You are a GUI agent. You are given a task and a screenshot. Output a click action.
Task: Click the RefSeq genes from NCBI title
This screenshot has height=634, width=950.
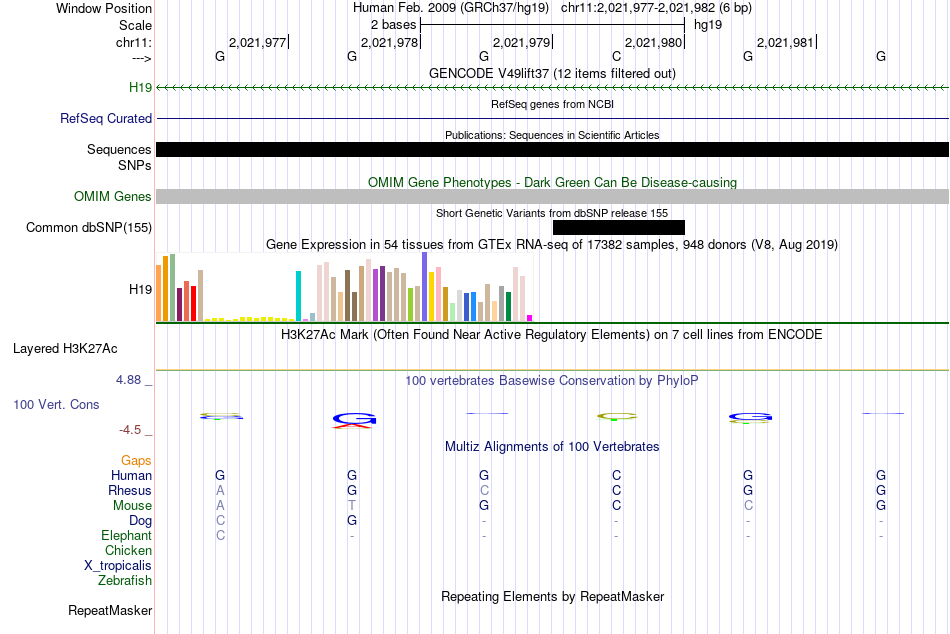(x=552, y=104)
